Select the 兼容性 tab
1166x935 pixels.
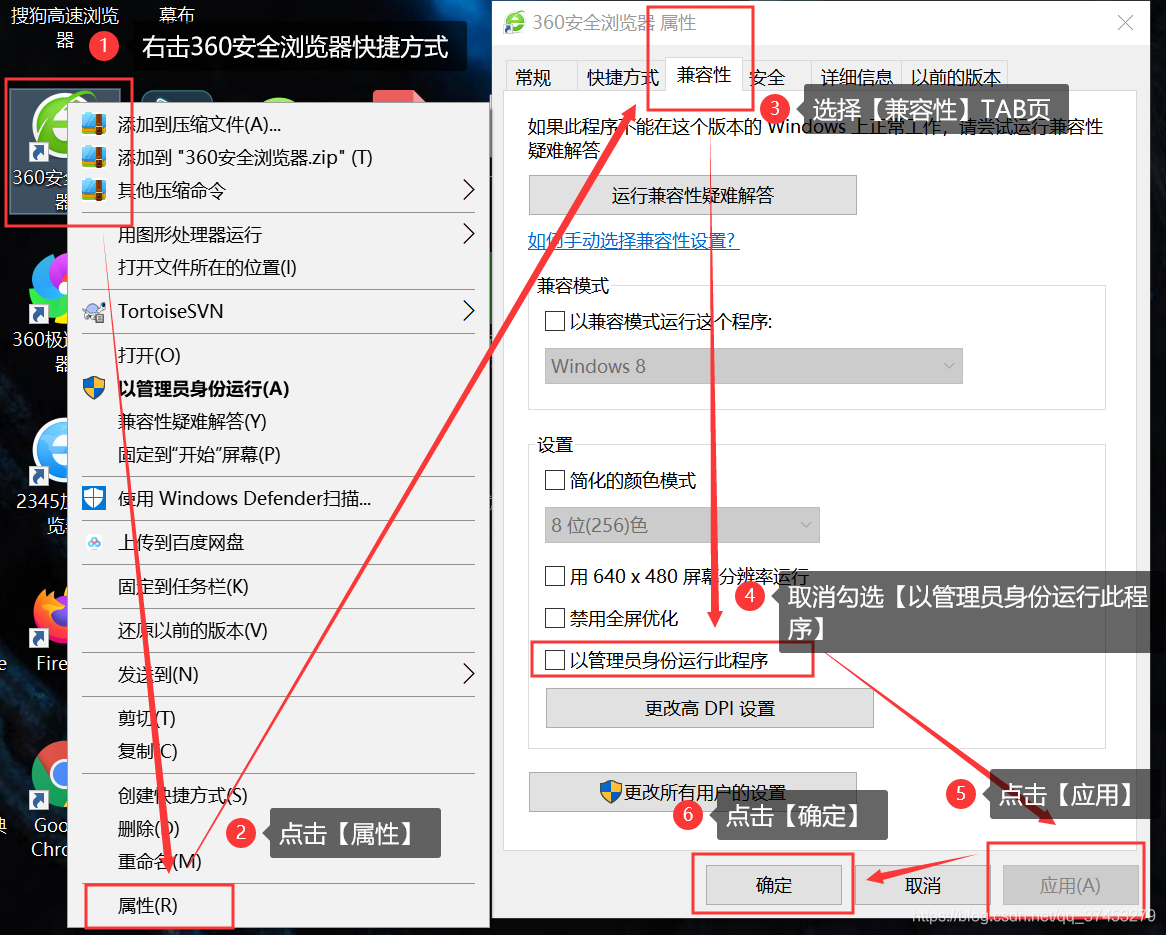[x=703, y=74]
